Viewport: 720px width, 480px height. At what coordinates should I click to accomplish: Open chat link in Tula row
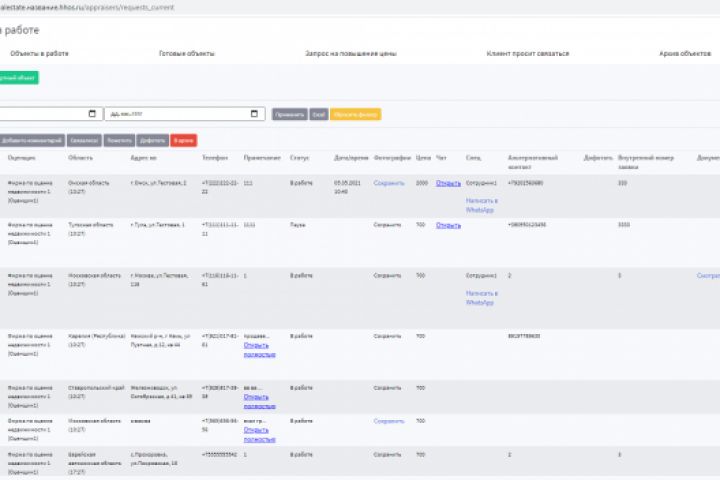448,225
